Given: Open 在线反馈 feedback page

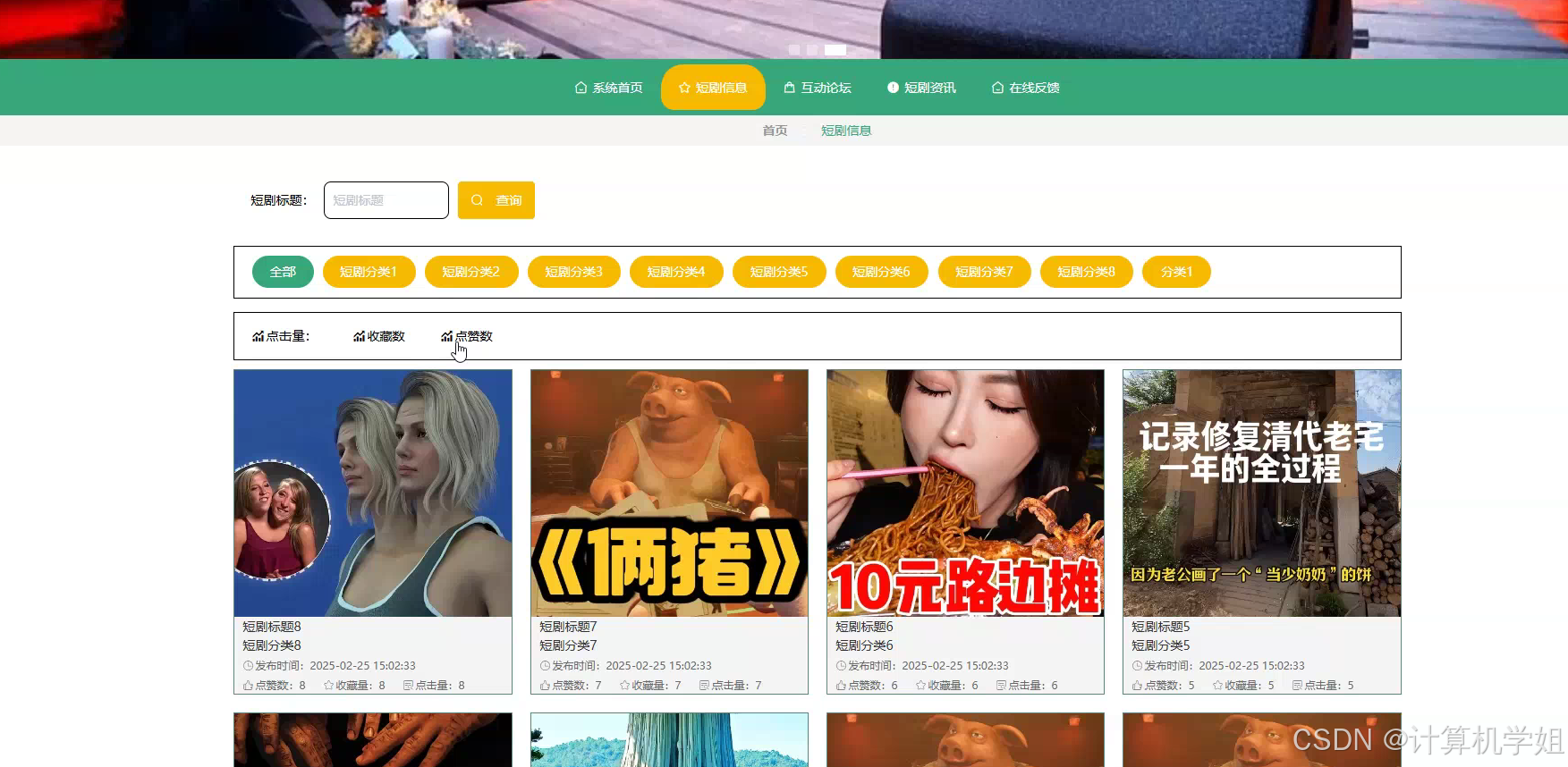Looking at the screenshot, I should click(x=1025, y=88).
